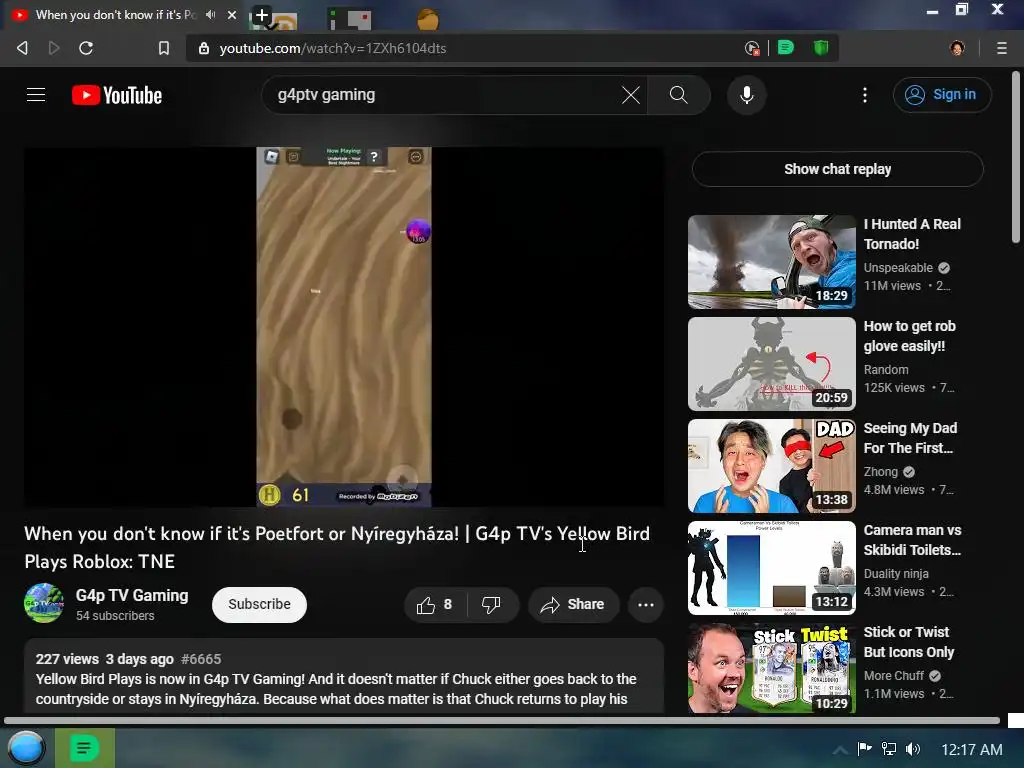The height and width of the screenshot is (768, 1024).
Task: Reload the page
Action: coord(86,48)
